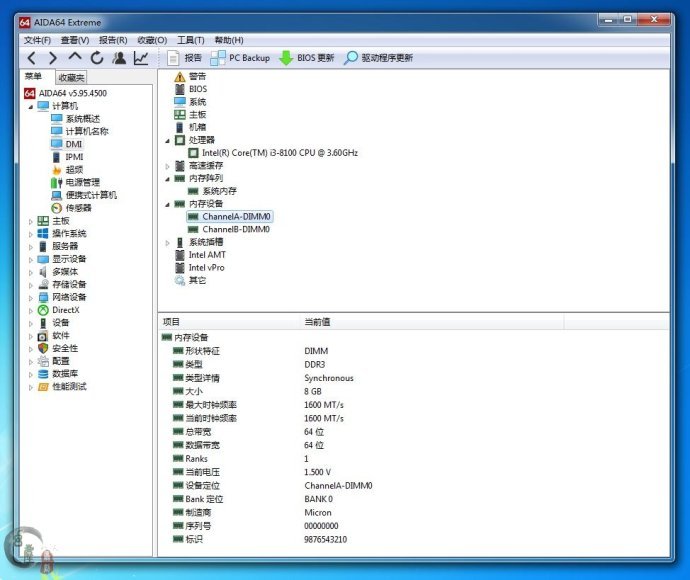Collapse the 处理器 node in DMI list
690x580 pixels.
click(x=167, y=141)
